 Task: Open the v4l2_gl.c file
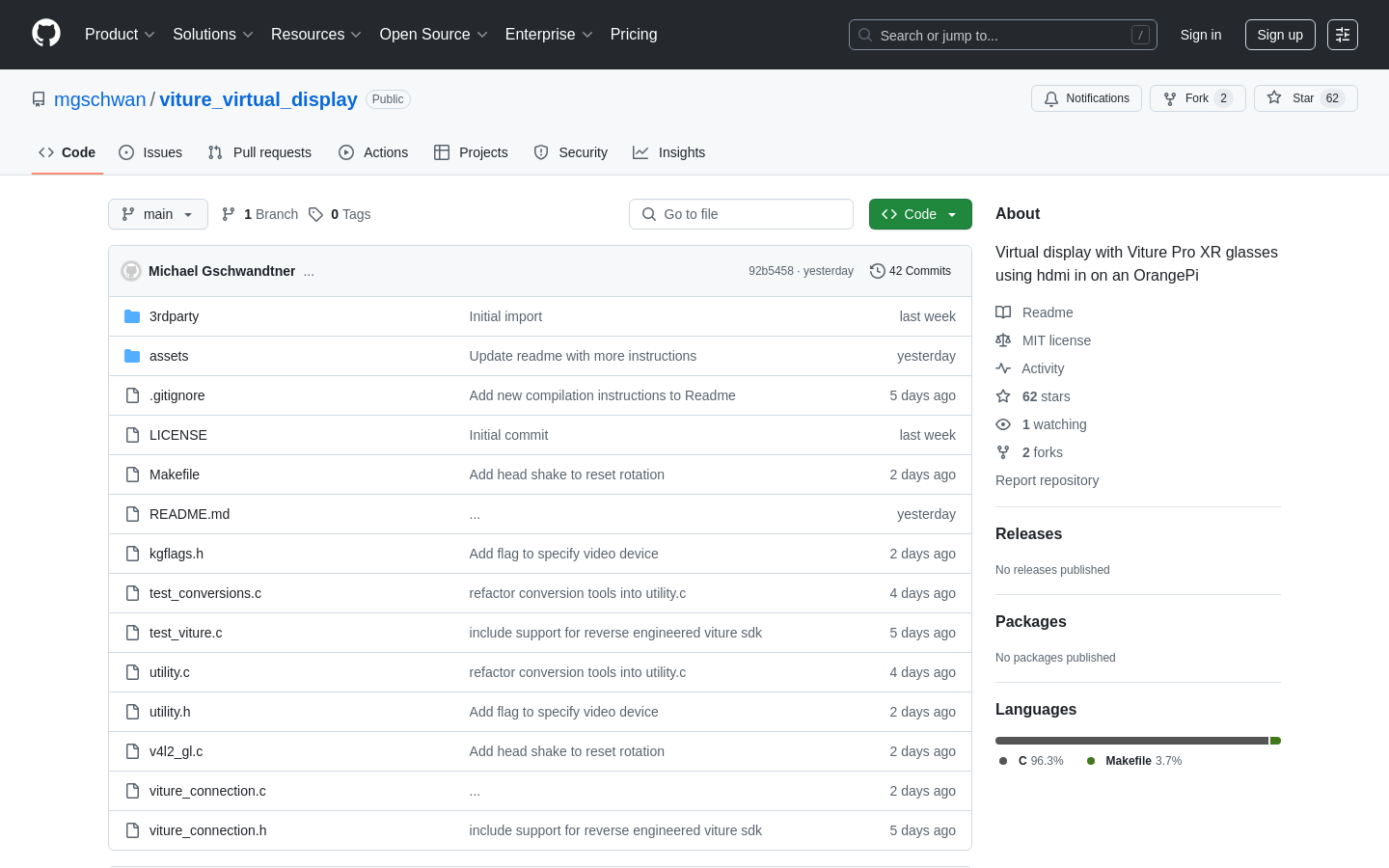(x=176, y=751)
